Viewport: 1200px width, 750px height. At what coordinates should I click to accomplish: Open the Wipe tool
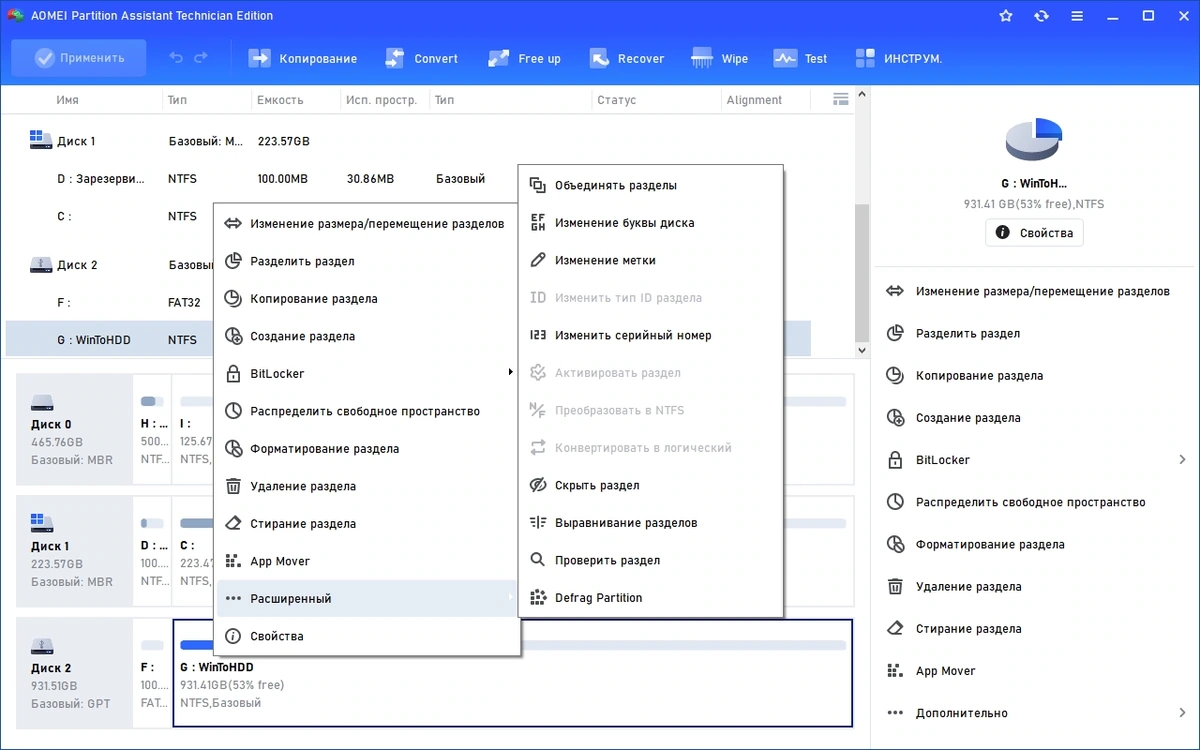coord(719,58)
